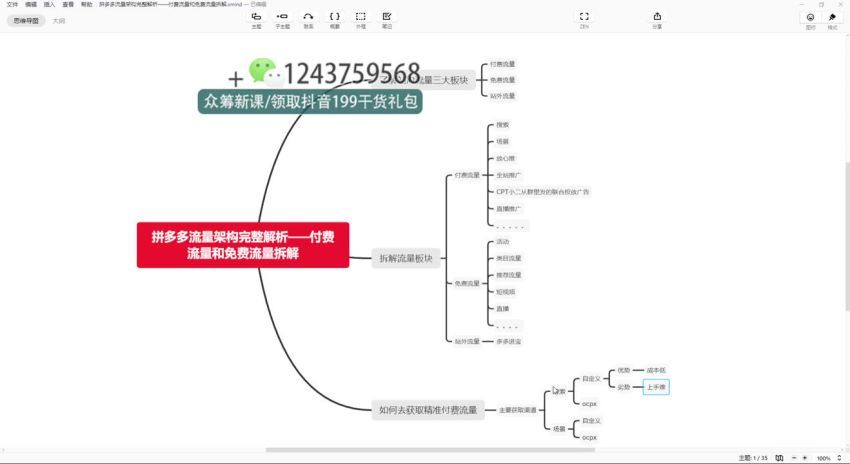850x464 pixels.
Task: Select the 搜索 node under 主要获取渠道
Action: [559, 391]
